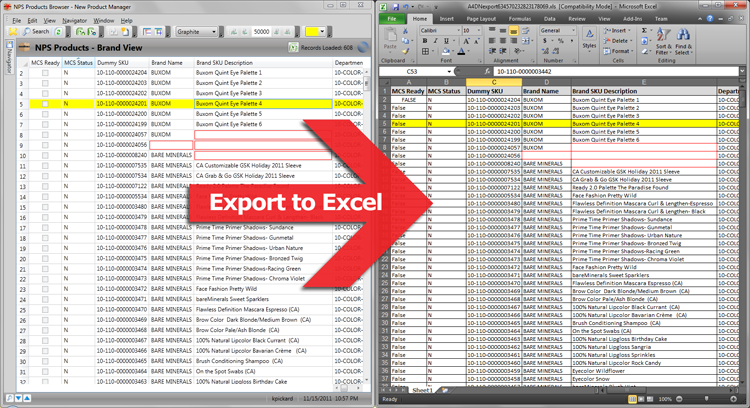Switch to the Formulas tab in Excel

[520, 19]
